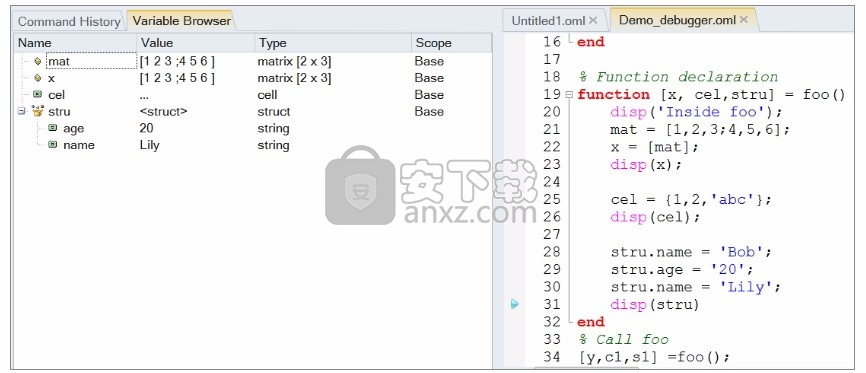This screenshot has width=866, height=373.
Task: Click the cel variable cell icon
Action: tap(38, 94)
